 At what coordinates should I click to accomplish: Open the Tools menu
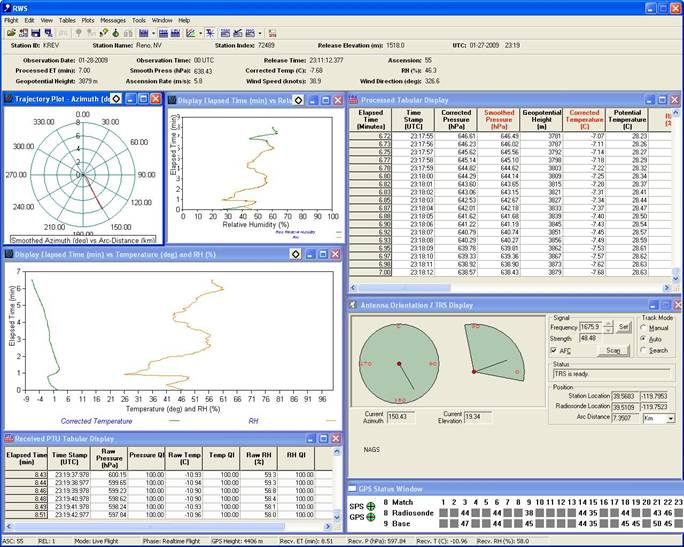(x=139, y=21)
